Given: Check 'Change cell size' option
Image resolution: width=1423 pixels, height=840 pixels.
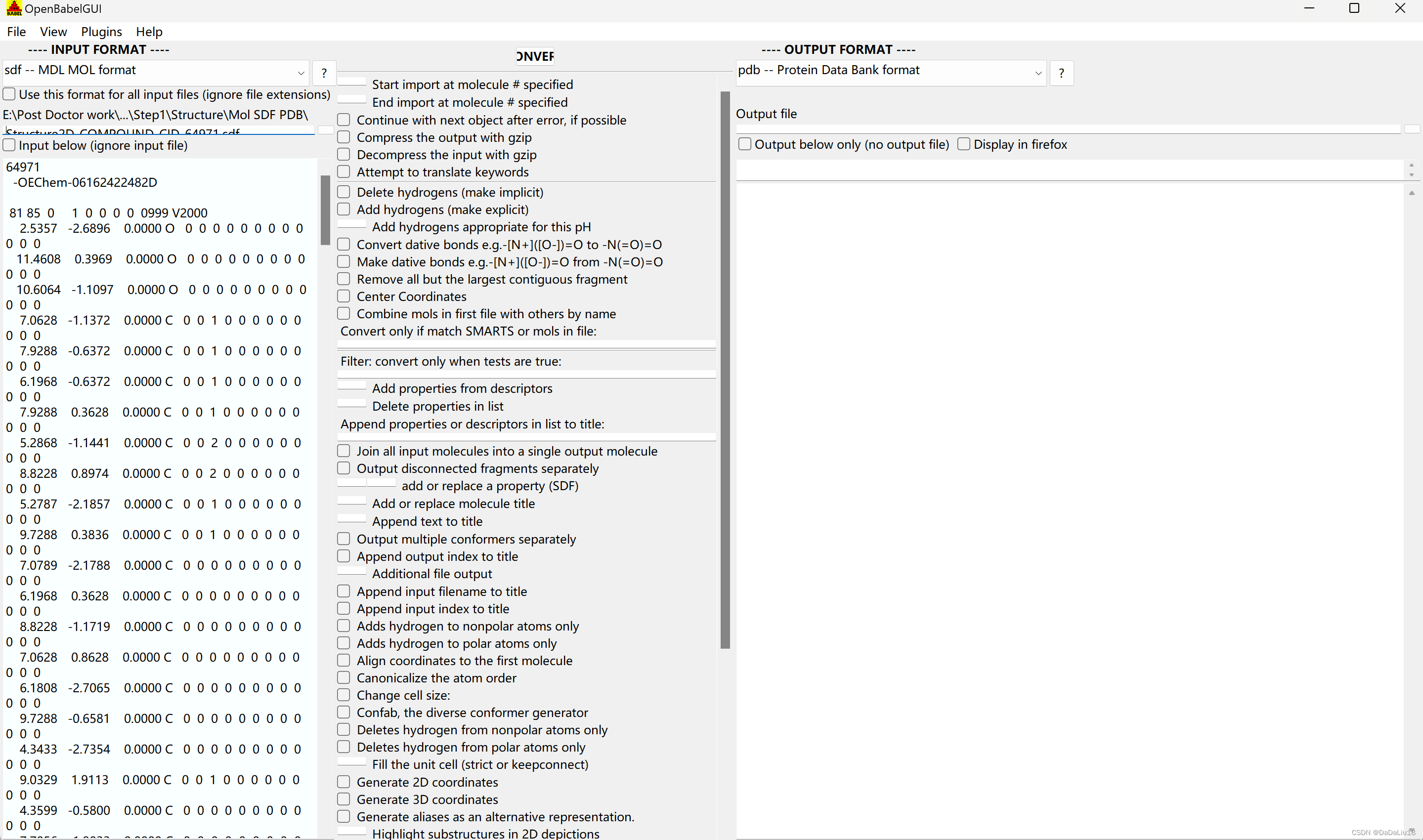Looking at the screenshot, I should point(344,695).
